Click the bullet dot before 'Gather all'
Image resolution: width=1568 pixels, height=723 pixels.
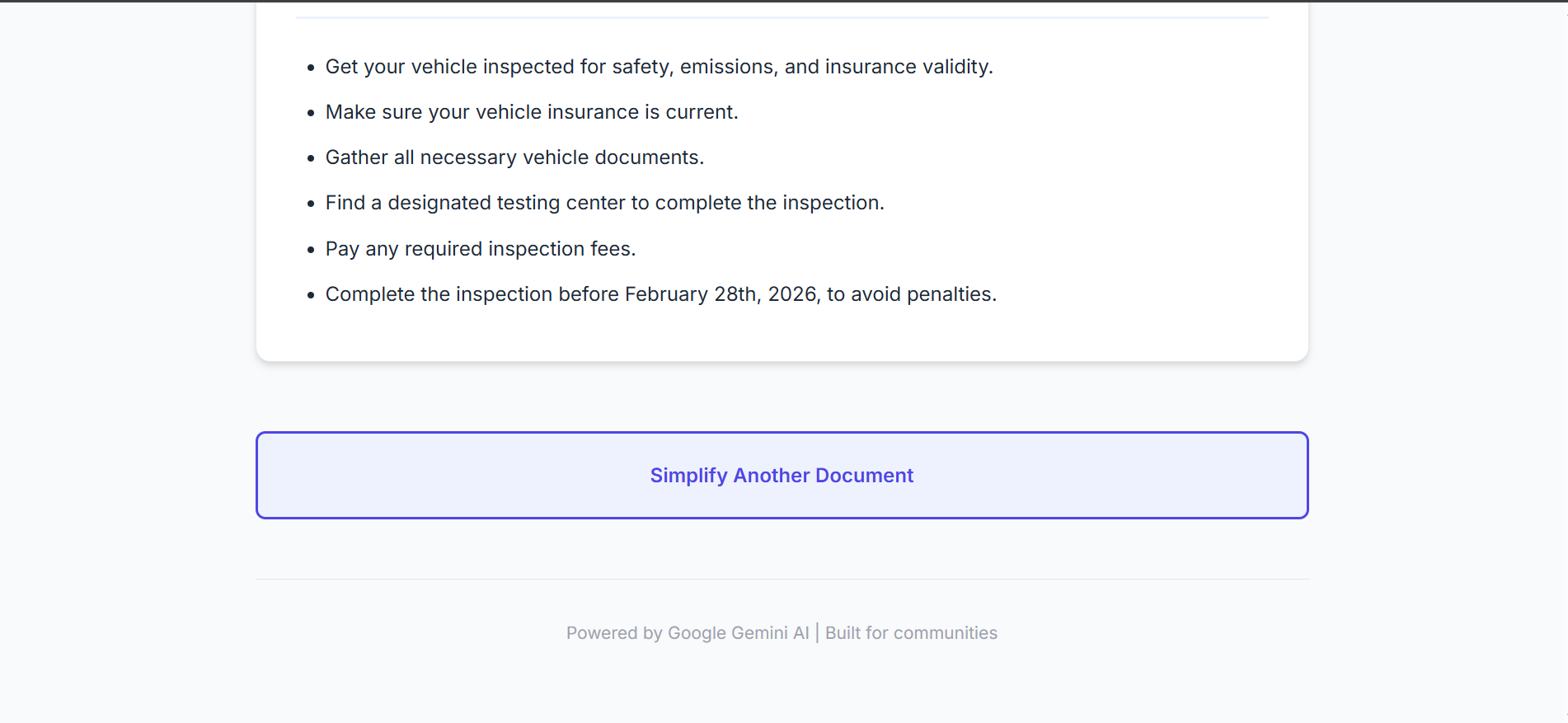311,158
